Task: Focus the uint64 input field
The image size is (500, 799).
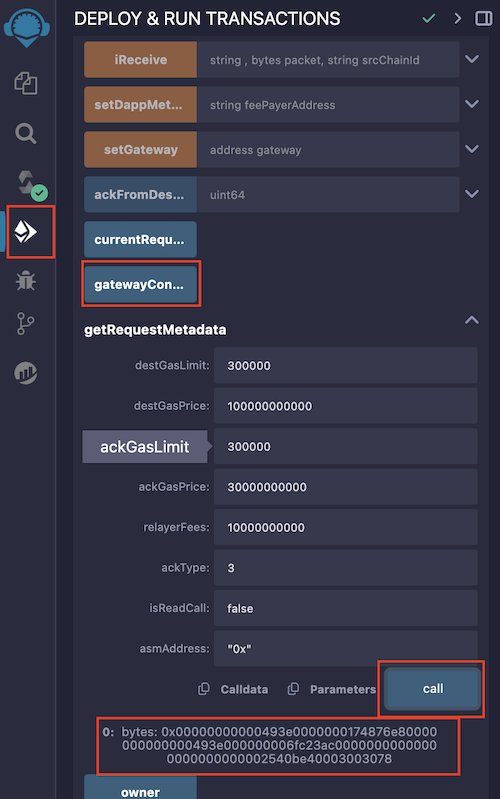Action: pos(328,194)
